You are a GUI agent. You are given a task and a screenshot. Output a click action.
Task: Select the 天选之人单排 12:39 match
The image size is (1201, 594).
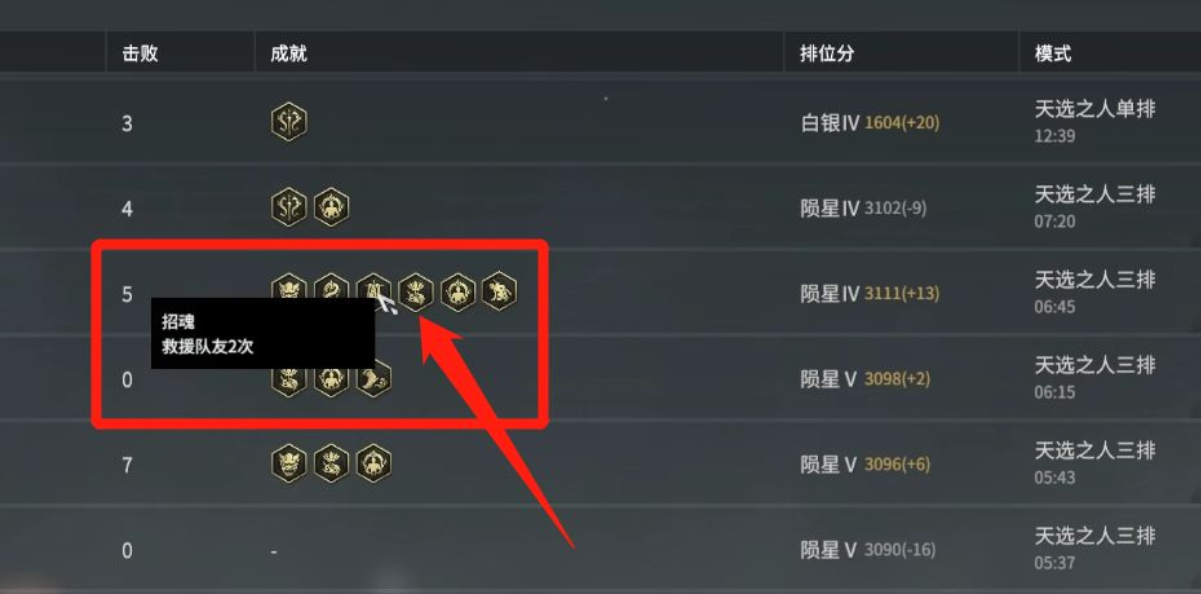1095,121
